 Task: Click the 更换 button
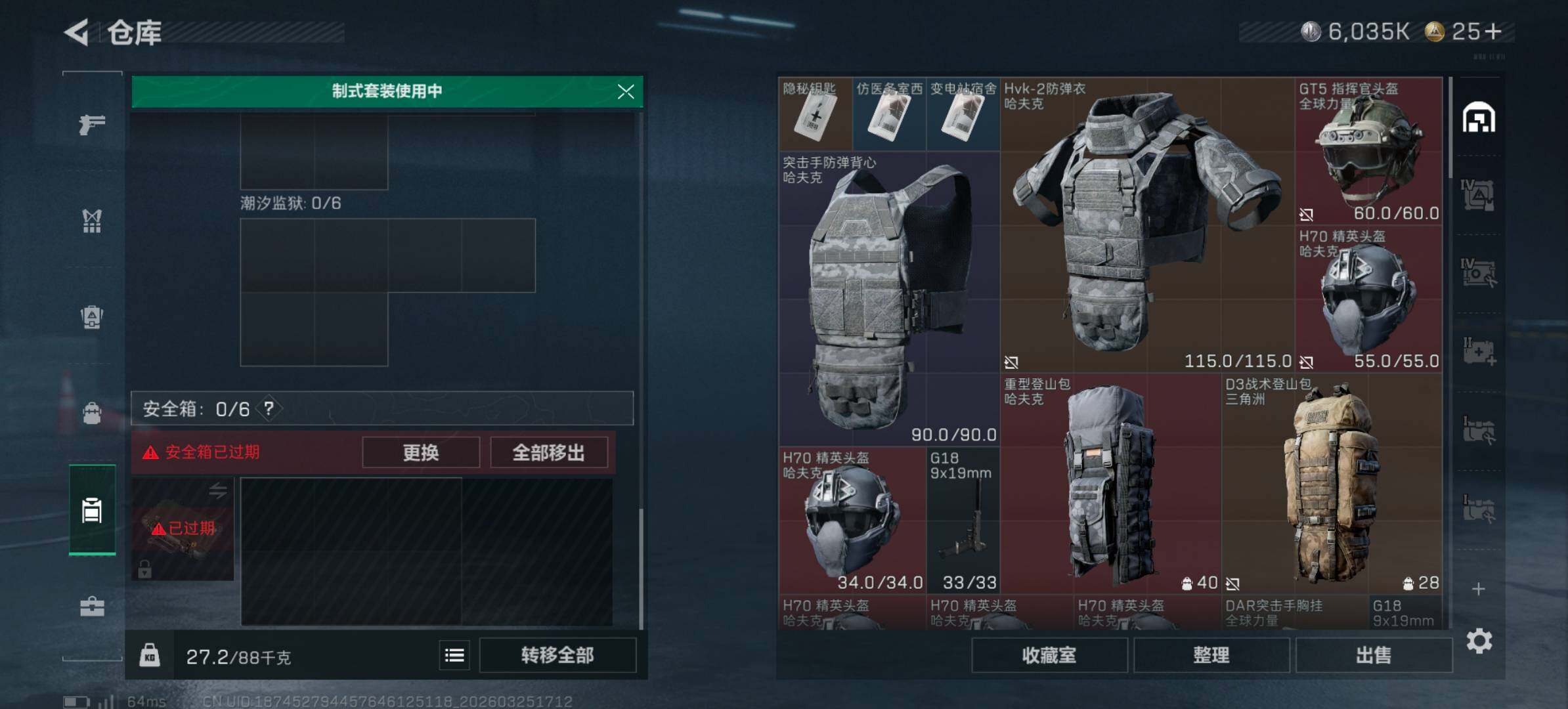[421, 452]
